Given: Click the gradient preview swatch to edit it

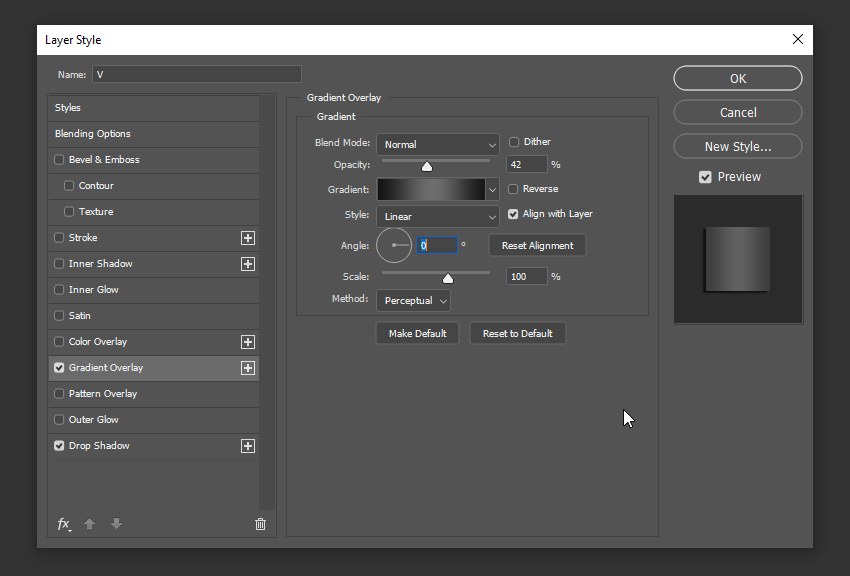Looking at the screenshot, I should click(x=432, y=188).
